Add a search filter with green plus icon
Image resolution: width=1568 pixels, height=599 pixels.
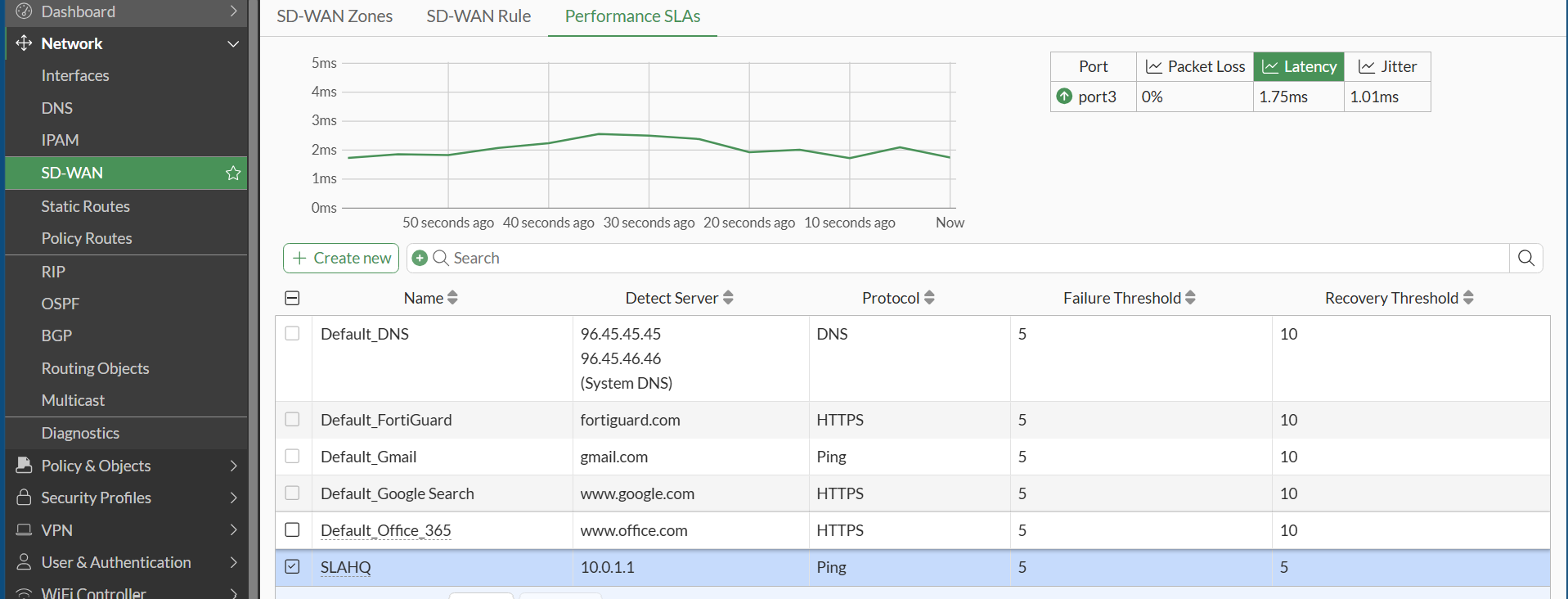click(x=420, y=258)
